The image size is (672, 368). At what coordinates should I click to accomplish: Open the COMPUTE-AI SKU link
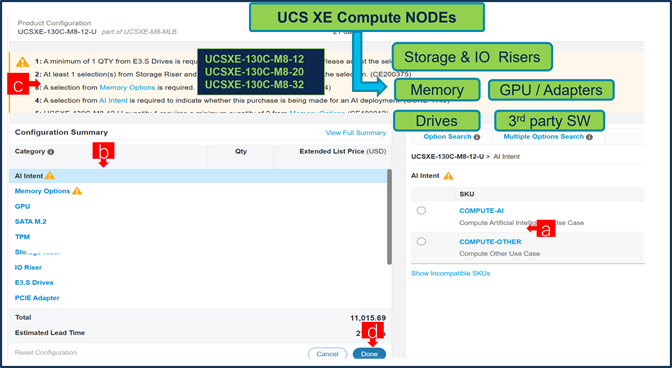tap(481, 210)
